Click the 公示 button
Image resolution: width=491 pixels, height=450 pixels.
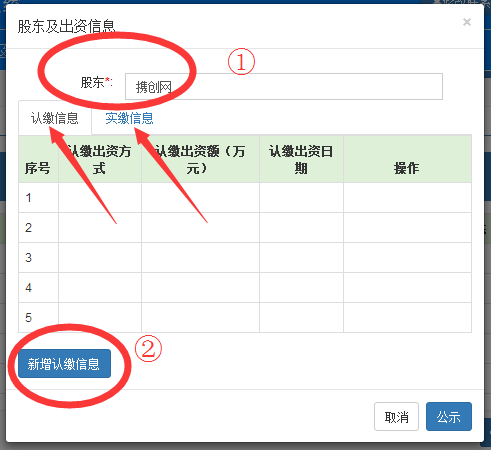[449, 417]
